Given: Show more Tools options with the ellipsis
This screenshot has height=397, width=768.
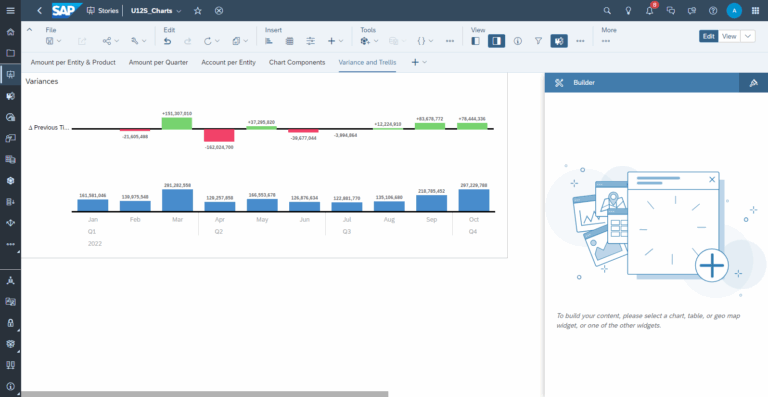Looking at the screenshot, I should click(450, 41).
